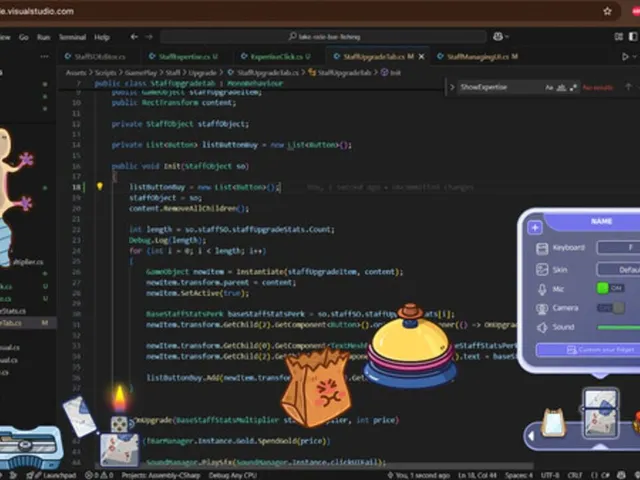The height and width of the screenshot is (480, 640).
Task: Expand the replace field chevron in find widget
Action: tap(452, 87)
